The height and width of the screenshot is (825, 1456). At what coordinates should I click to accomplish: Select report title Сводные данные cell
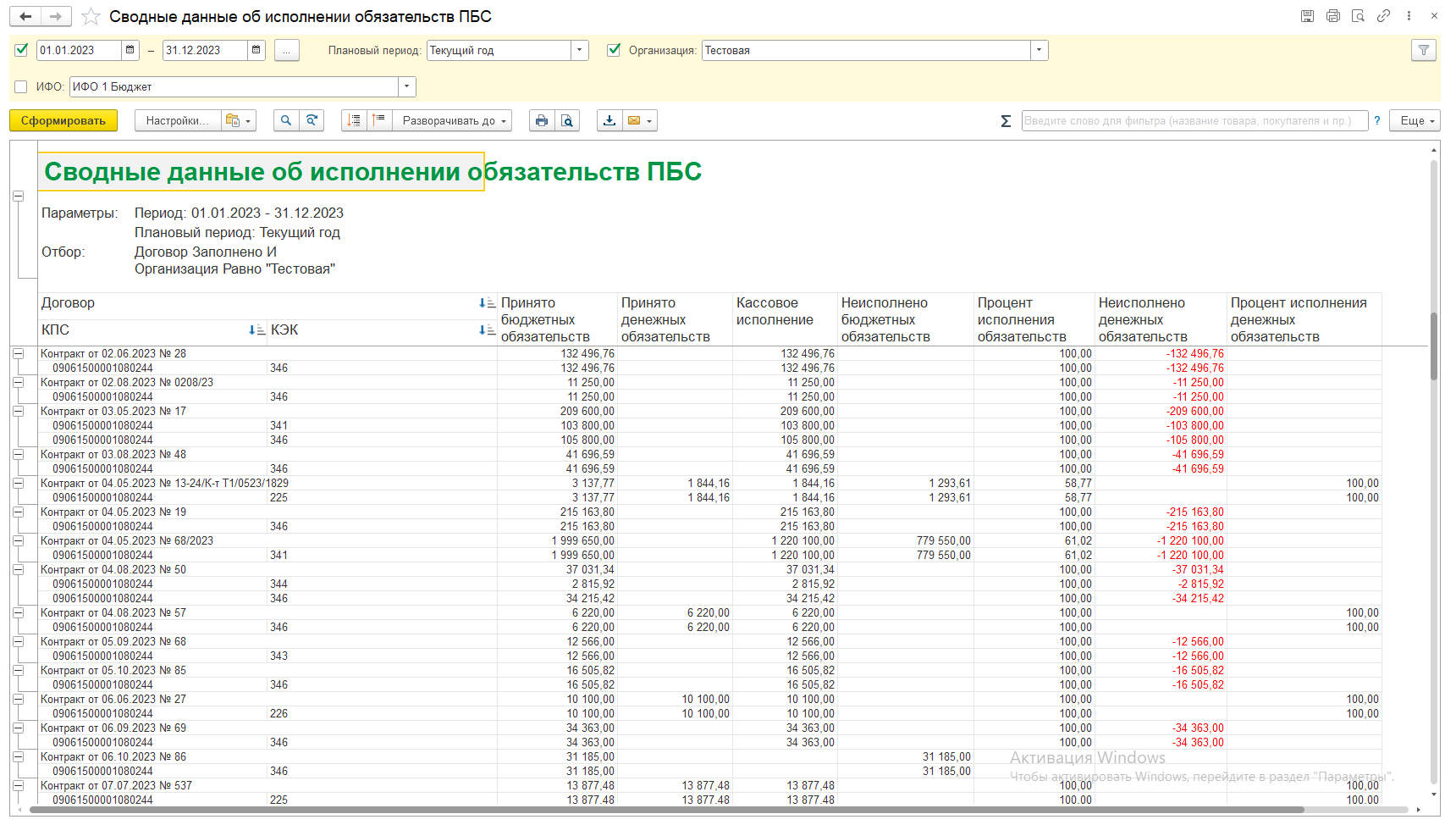pyautogui.click(x=262, y=171)
